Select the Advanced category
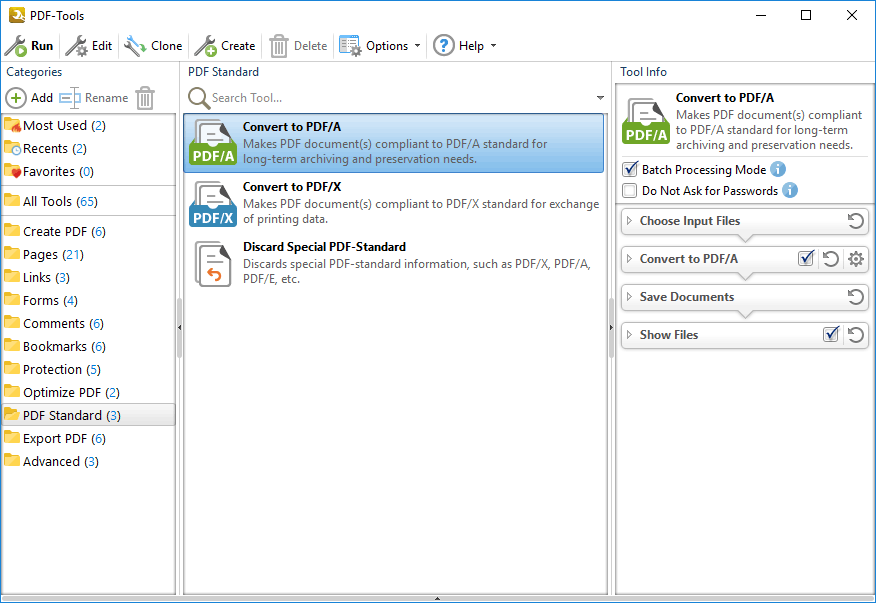 pyautogui.click(x=88, y=461)
